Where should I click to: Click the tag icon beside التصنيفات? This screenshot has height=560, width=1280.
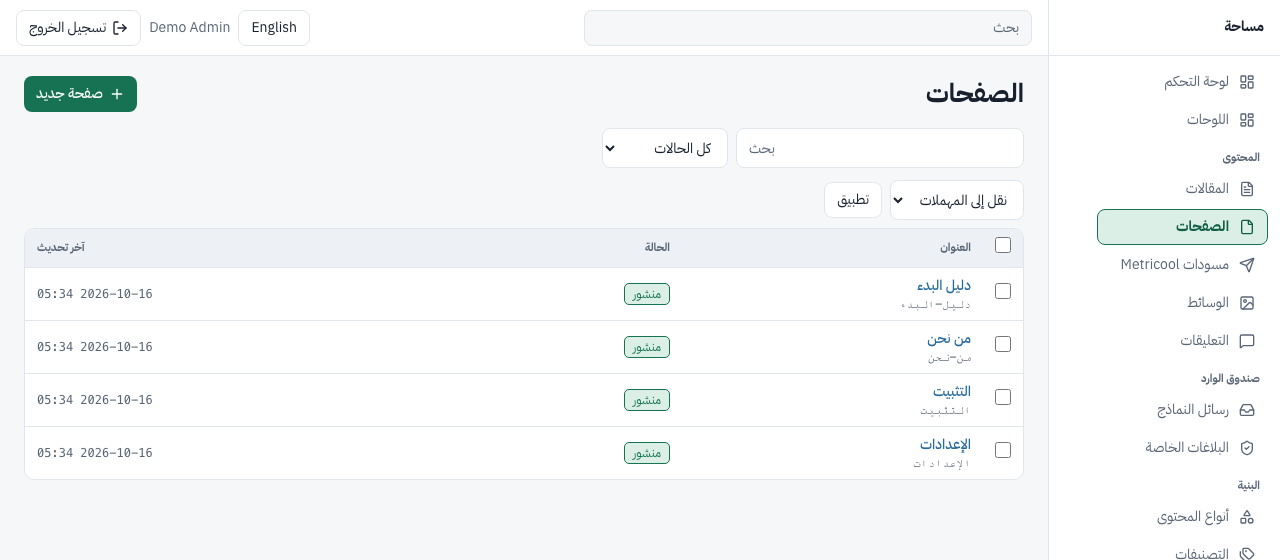point(1247,553)
